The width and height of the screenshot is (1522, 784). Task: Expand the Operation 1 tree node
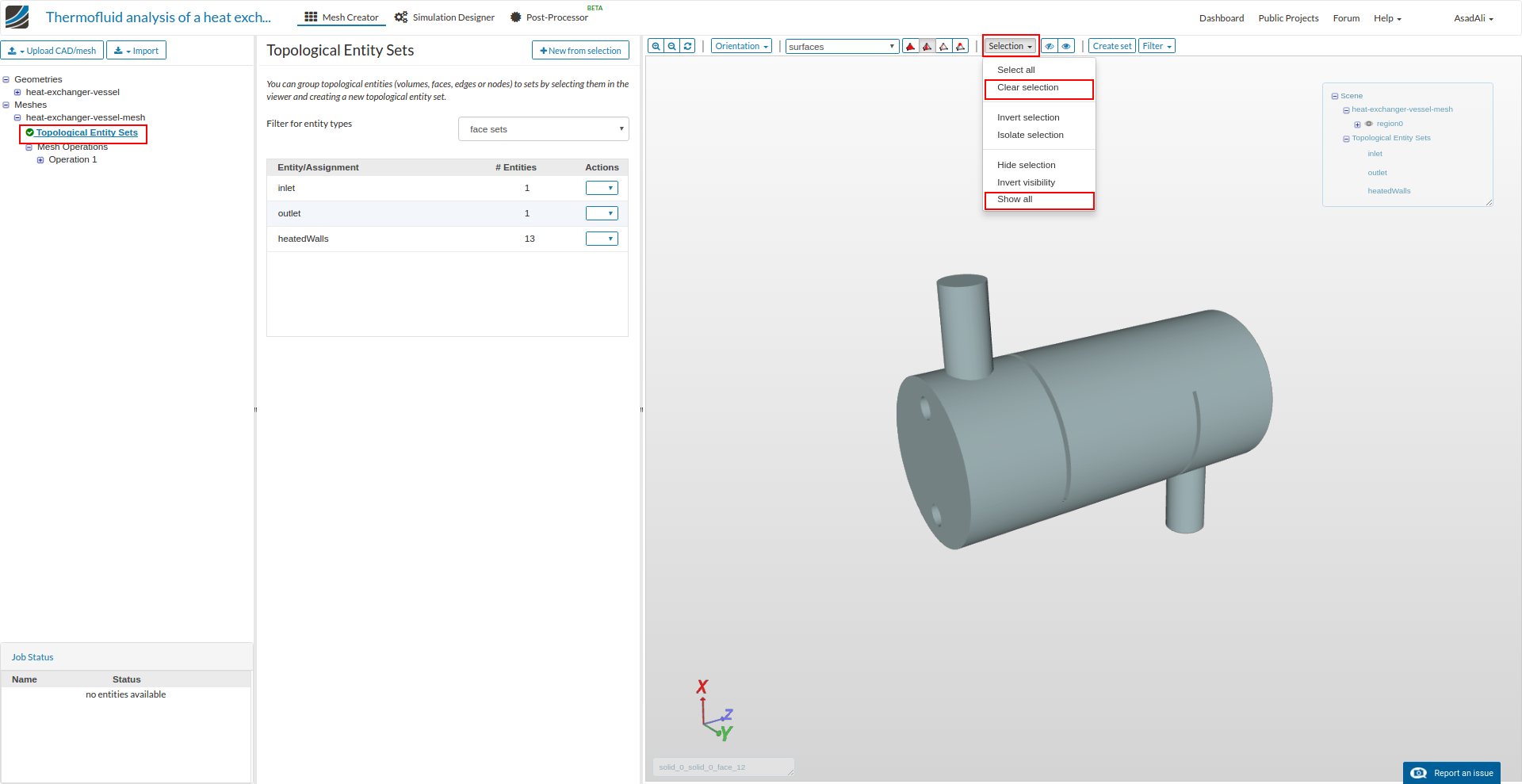tap(40, 160)
